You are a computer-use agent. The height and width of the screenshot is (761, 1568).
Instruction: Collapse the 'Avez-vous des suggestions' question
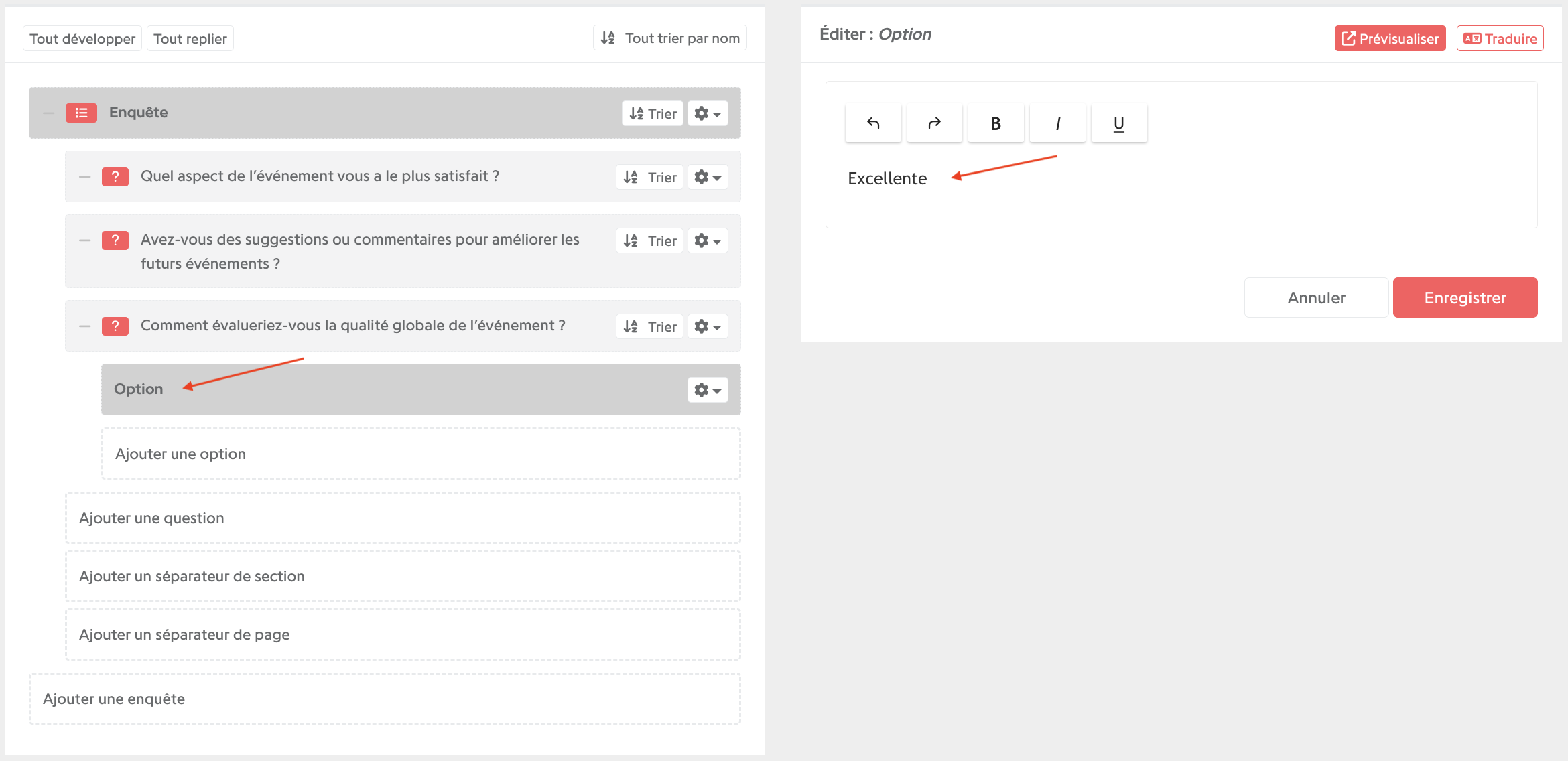[x=84, y=240]
